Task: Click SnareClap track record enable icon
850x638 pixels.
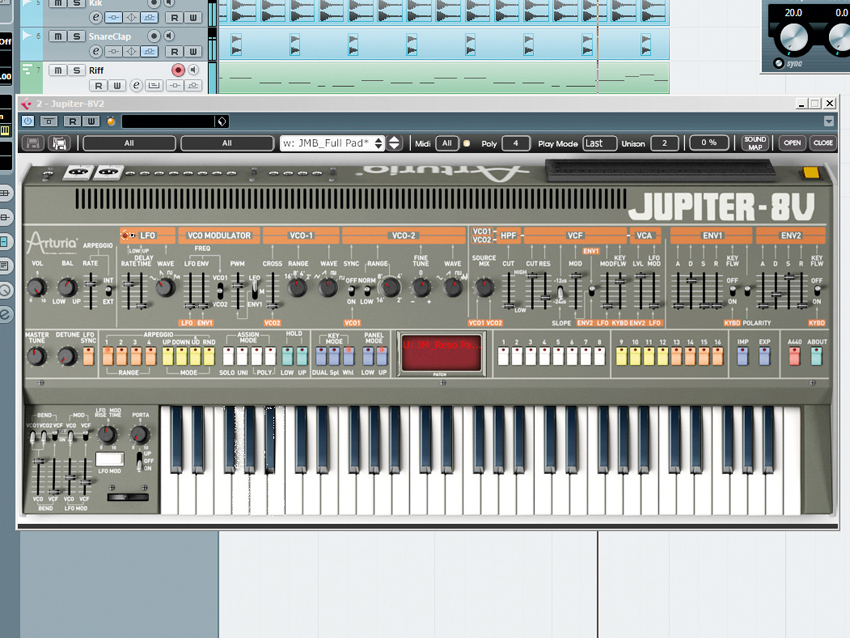Action: tap(154, 36)
